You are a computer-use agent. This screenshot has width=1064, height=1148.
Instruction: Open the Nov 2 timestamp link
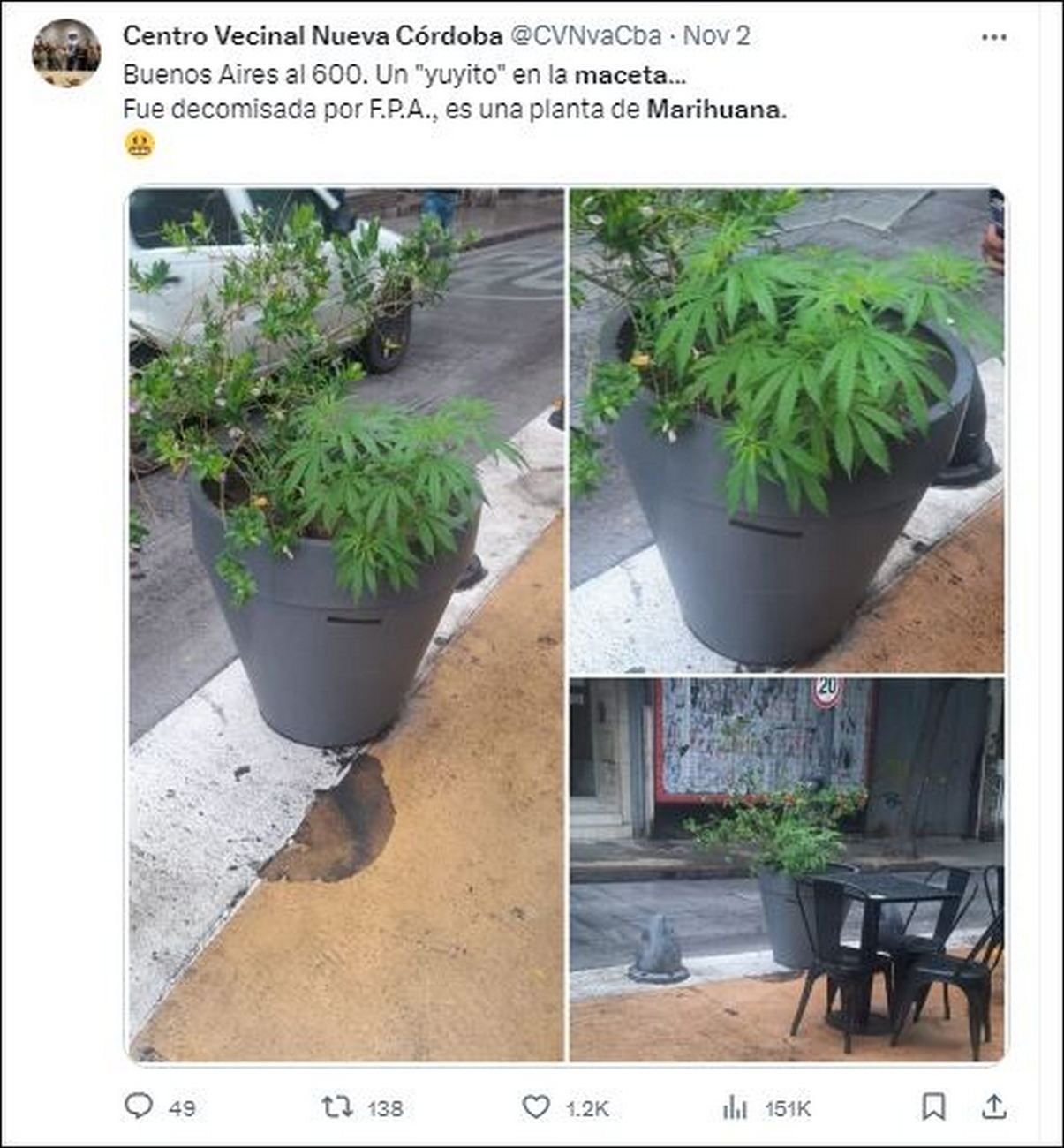717,35
